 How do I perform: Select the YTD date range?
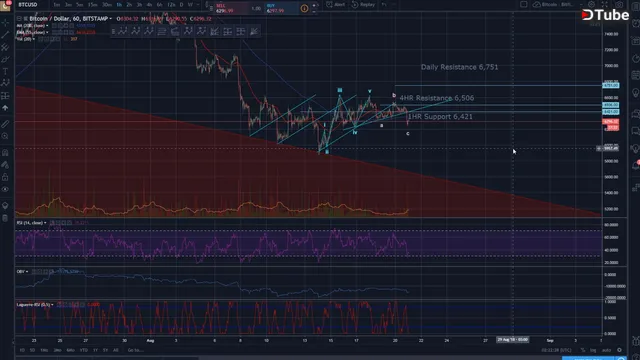84,350
